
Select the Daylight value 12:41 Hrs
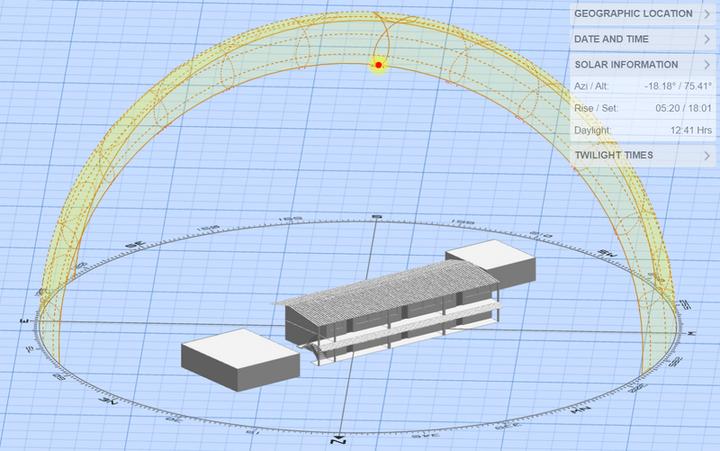(x=691, y=130)
